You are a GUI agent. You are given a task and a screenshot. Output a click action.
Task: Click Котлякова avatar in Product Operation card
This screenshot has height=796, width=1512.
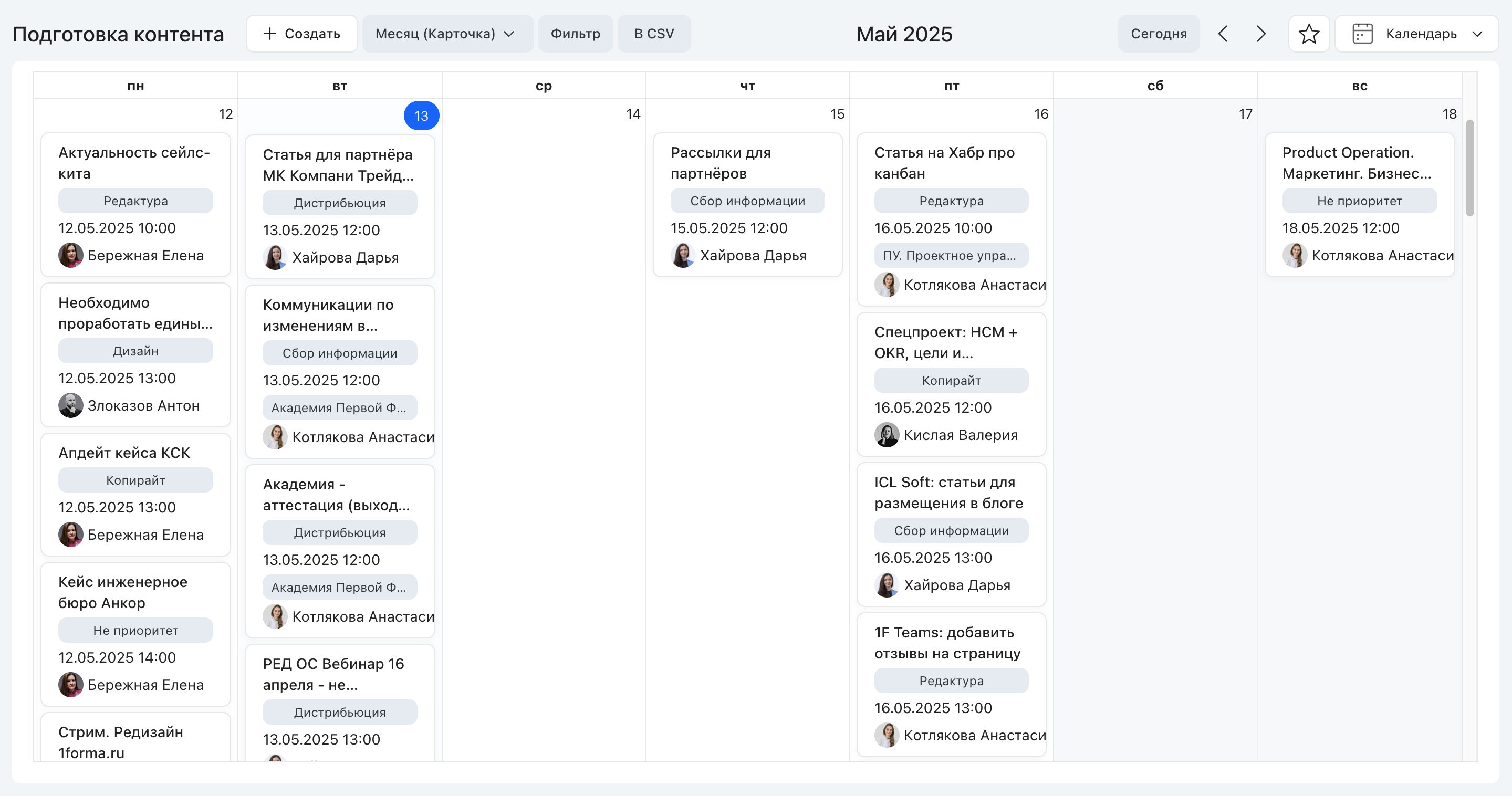tap(1294, 255)
